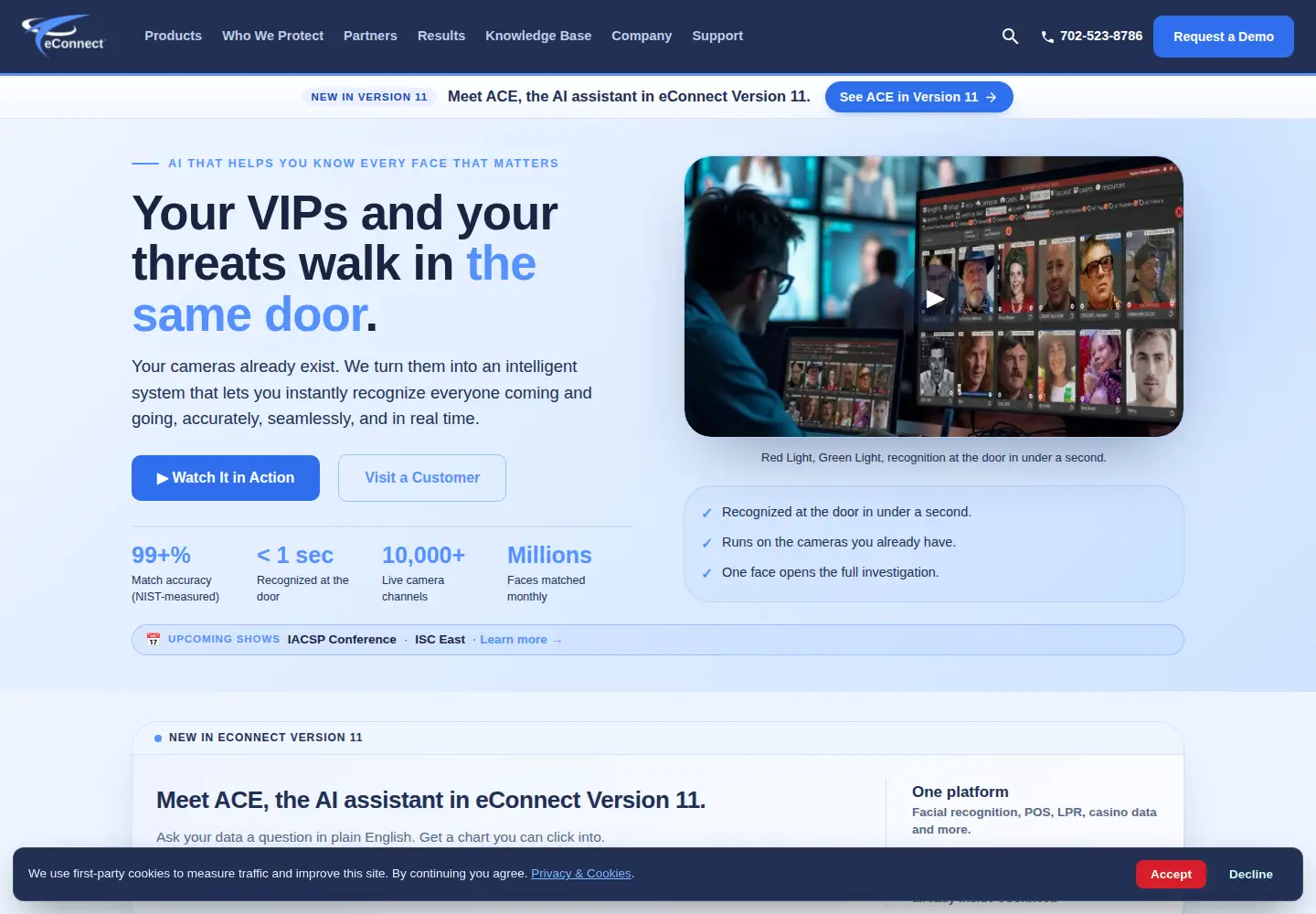Open the Learn more shows link

pos(521,640)
